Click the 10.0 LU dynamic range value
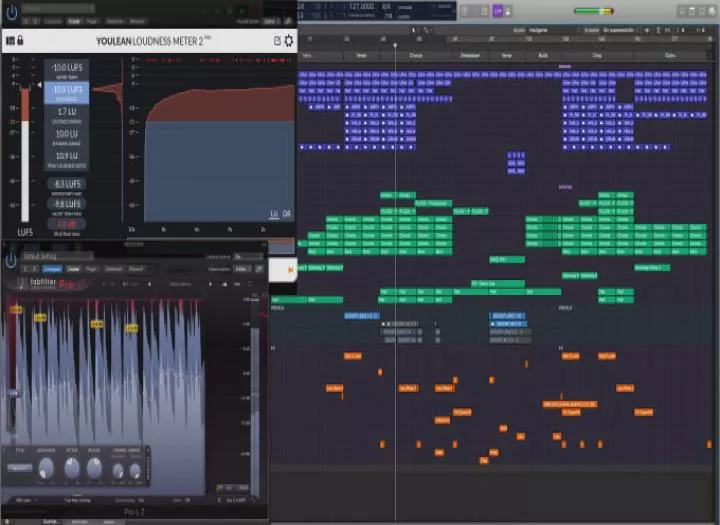This screenshot has width=720, height=525. [x=67, y=136]
